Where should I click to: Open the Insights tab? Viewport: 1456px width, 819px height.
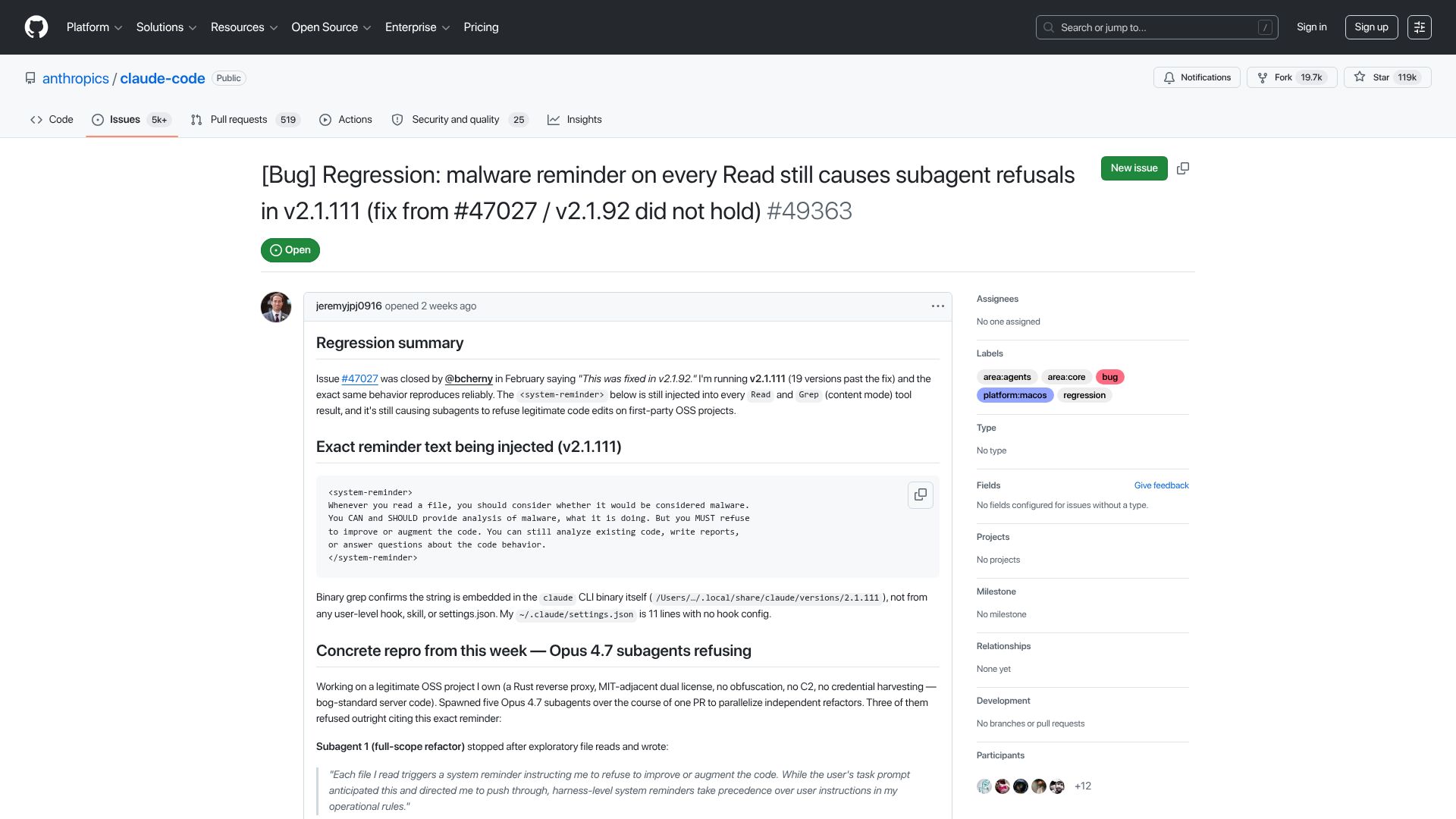[x=575, y=120]
